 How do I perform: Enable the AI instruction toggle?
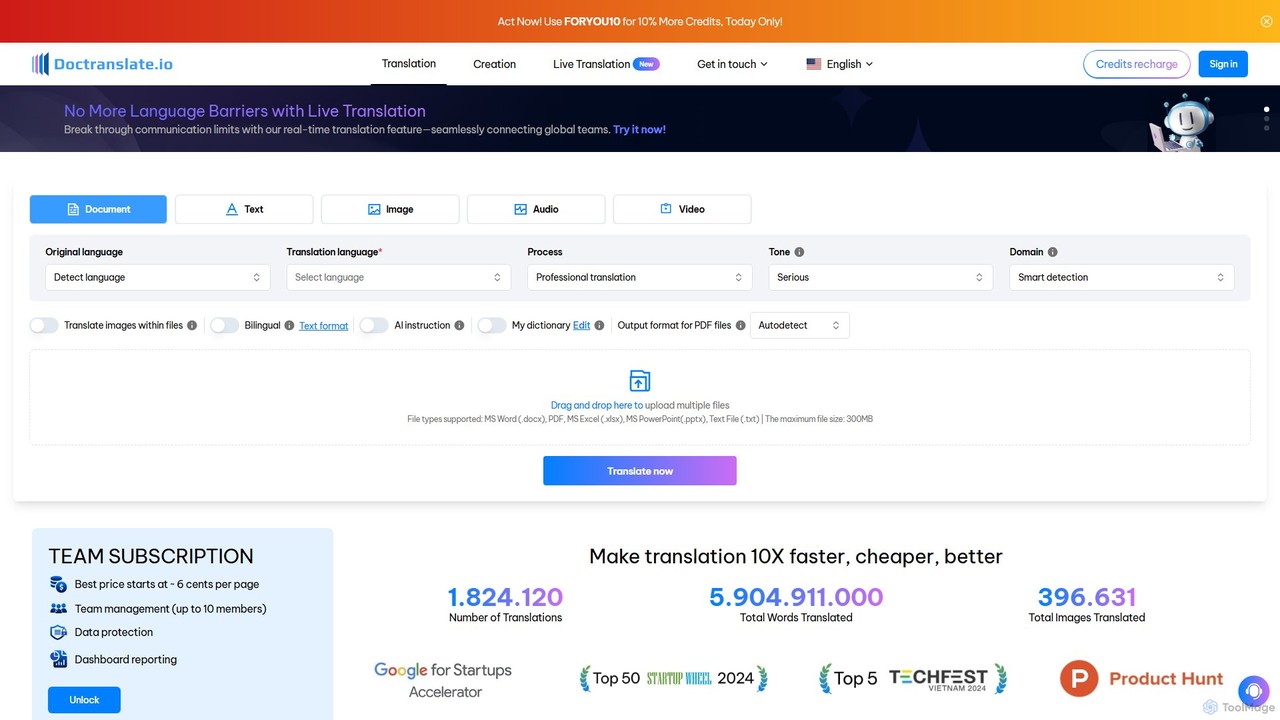tap(374, 325)
